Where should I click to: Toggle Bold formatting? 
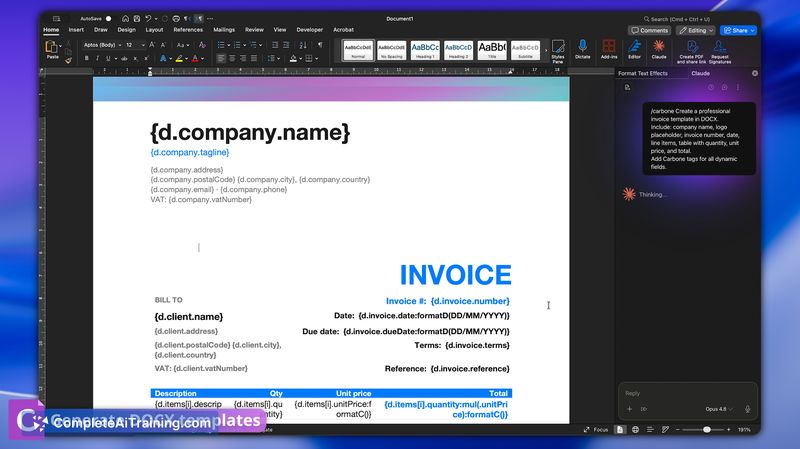[87, 59]
